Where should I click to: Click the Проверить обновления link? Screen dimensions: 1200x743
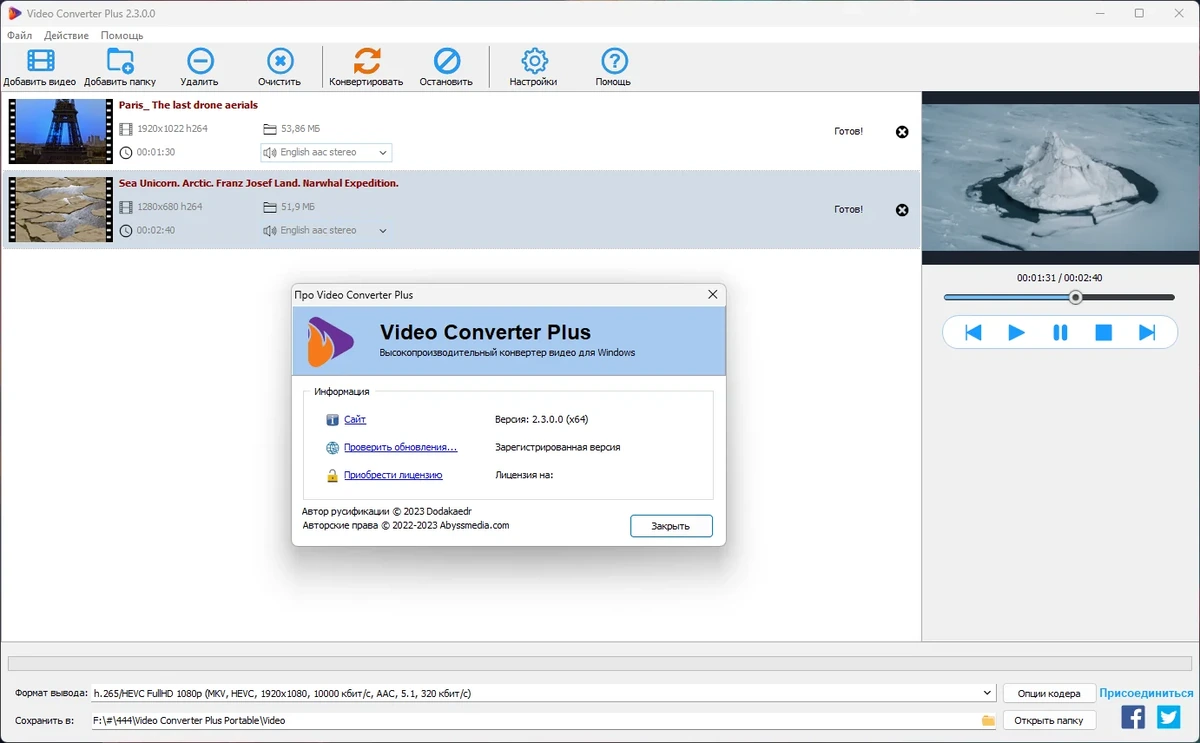point(400,448)
